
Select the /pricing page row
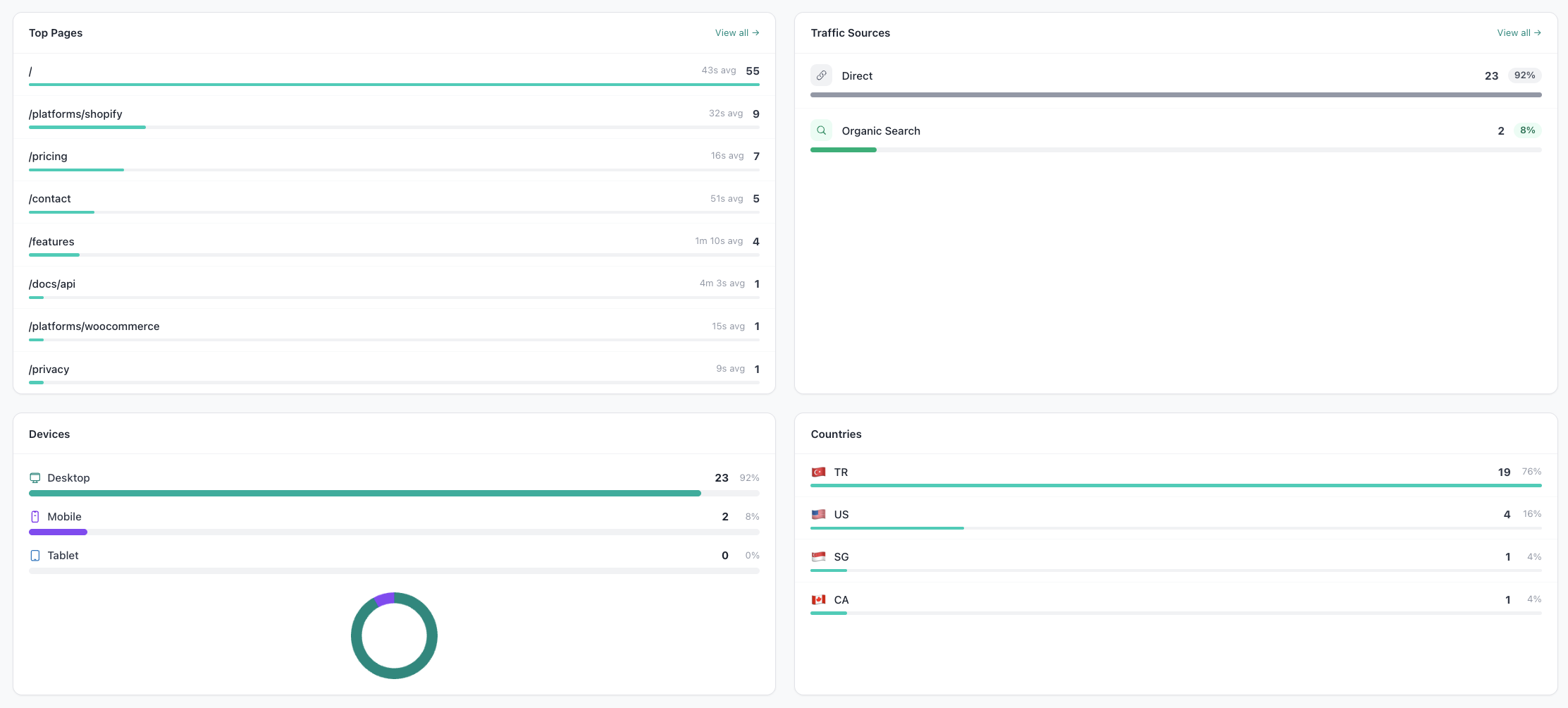[x=48, y=156]
